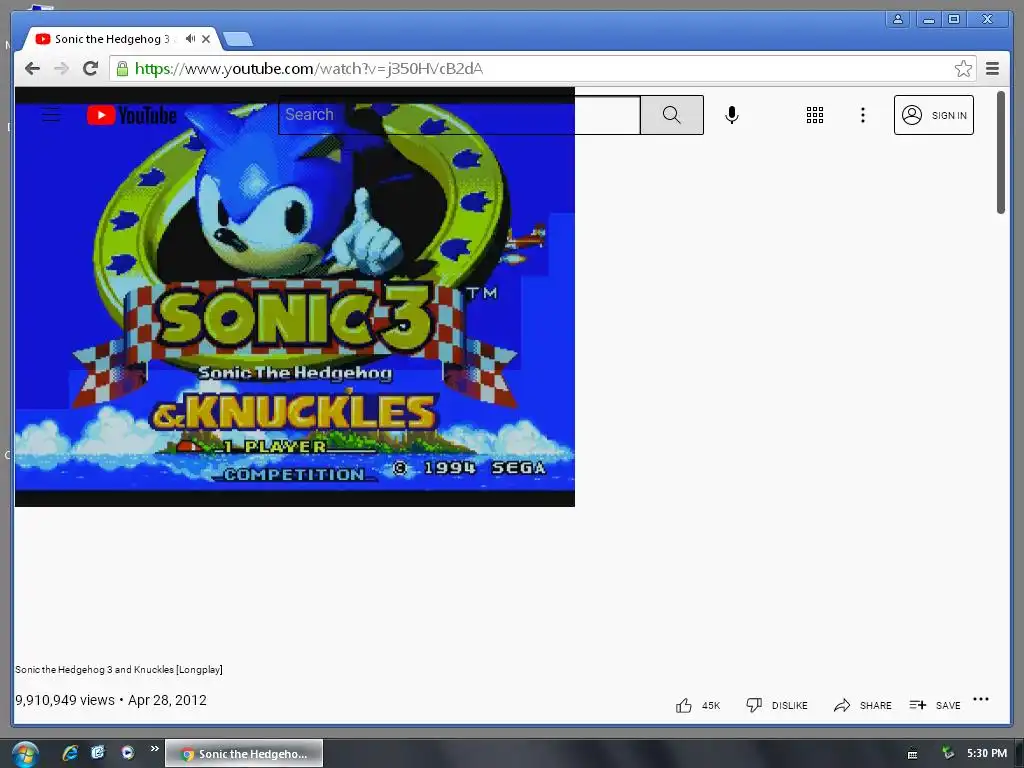1024x768 pixels.
Task: Click SAVE to add to playlist
Action: [935, 705]
